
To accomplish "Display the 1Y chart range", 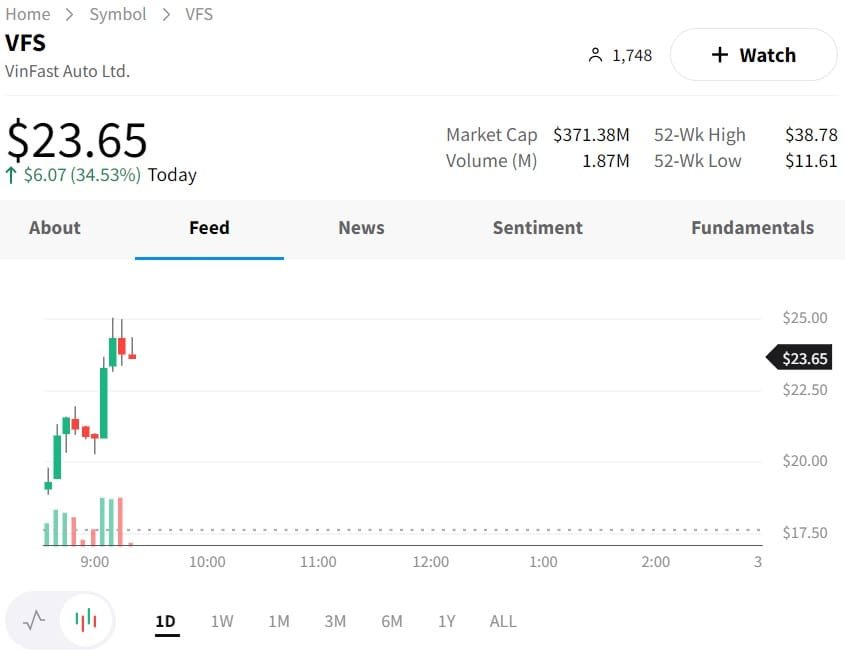I will [x=447, y=621].
